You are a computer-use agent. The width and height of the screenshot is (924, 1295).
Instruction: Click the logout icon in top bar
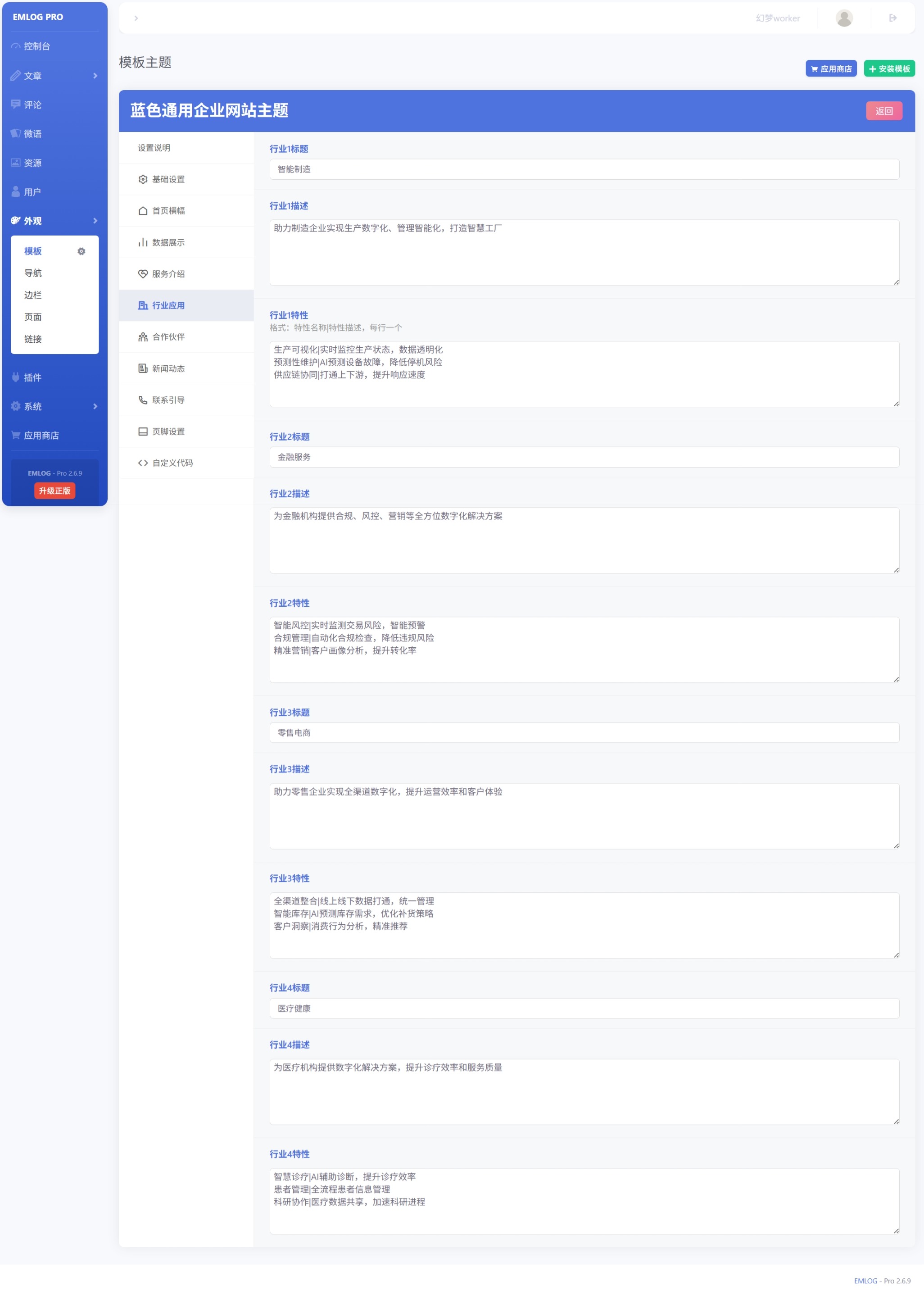click(893, 18)
